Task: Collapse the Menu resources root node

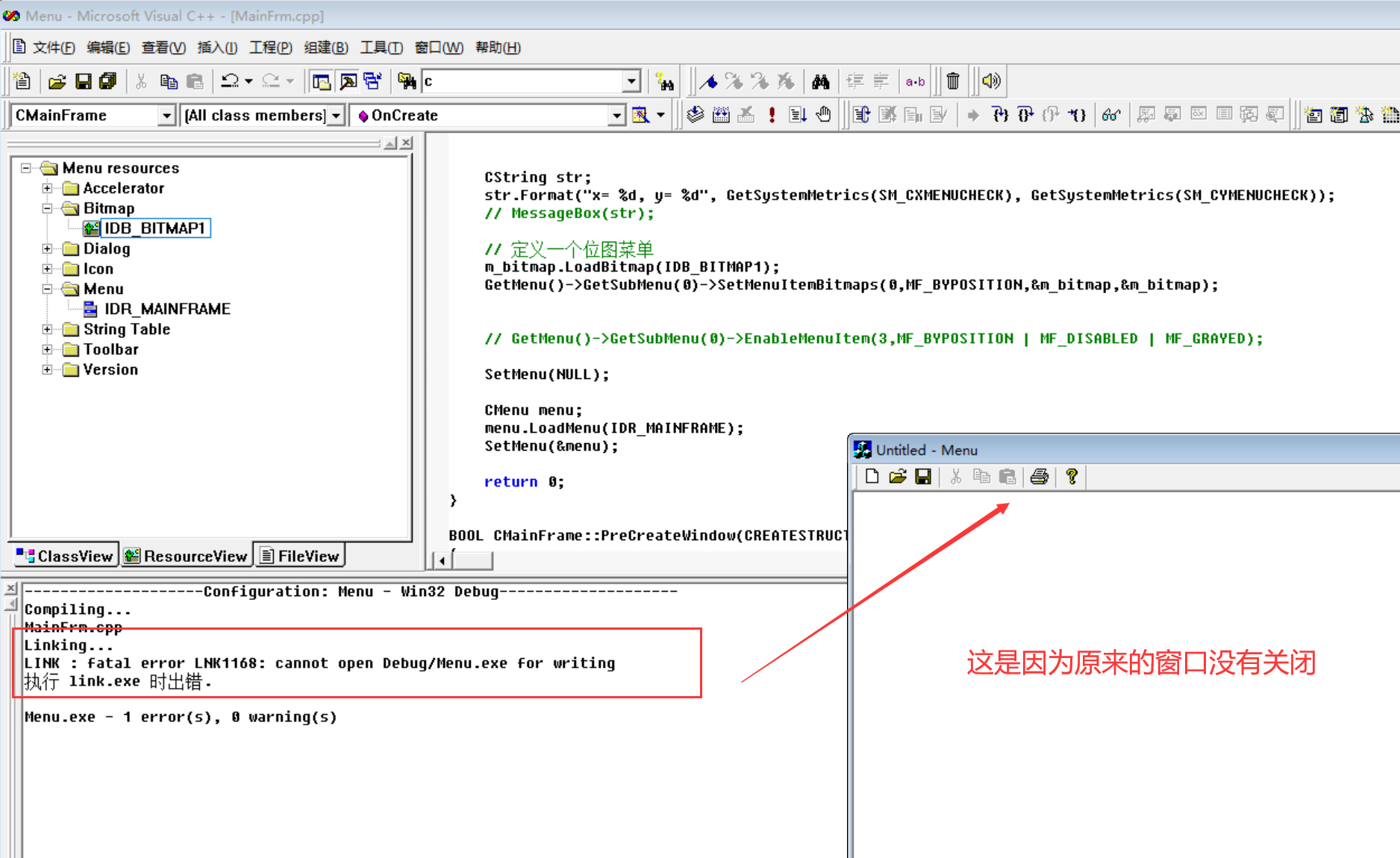Action: tap(26, 168)
